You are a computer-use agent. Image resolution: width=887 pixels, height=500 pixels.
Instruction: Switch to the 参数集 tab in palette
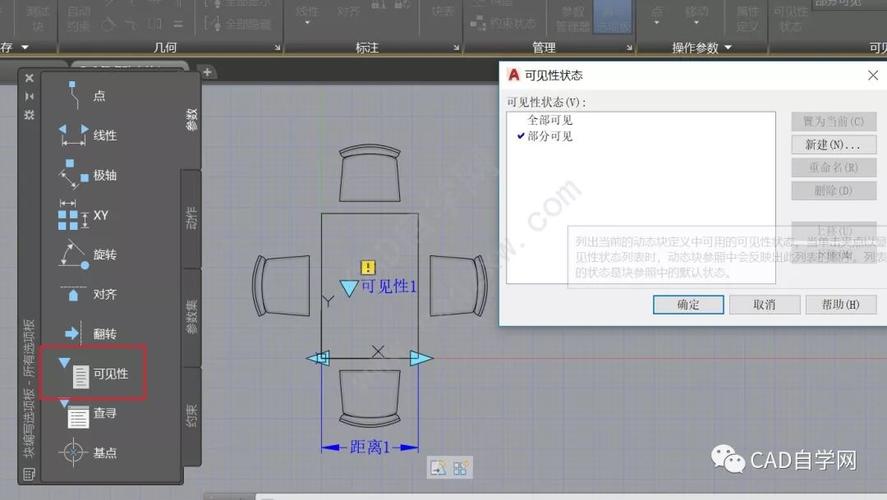pyautogui.click(x=192, y=316)
